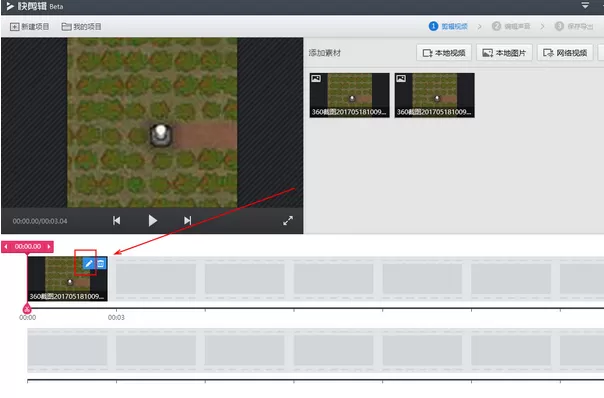Select first material thumbnail in library
Image resolution: width=604 pixels, height=398 pixels.
click(x=349, y=95)
